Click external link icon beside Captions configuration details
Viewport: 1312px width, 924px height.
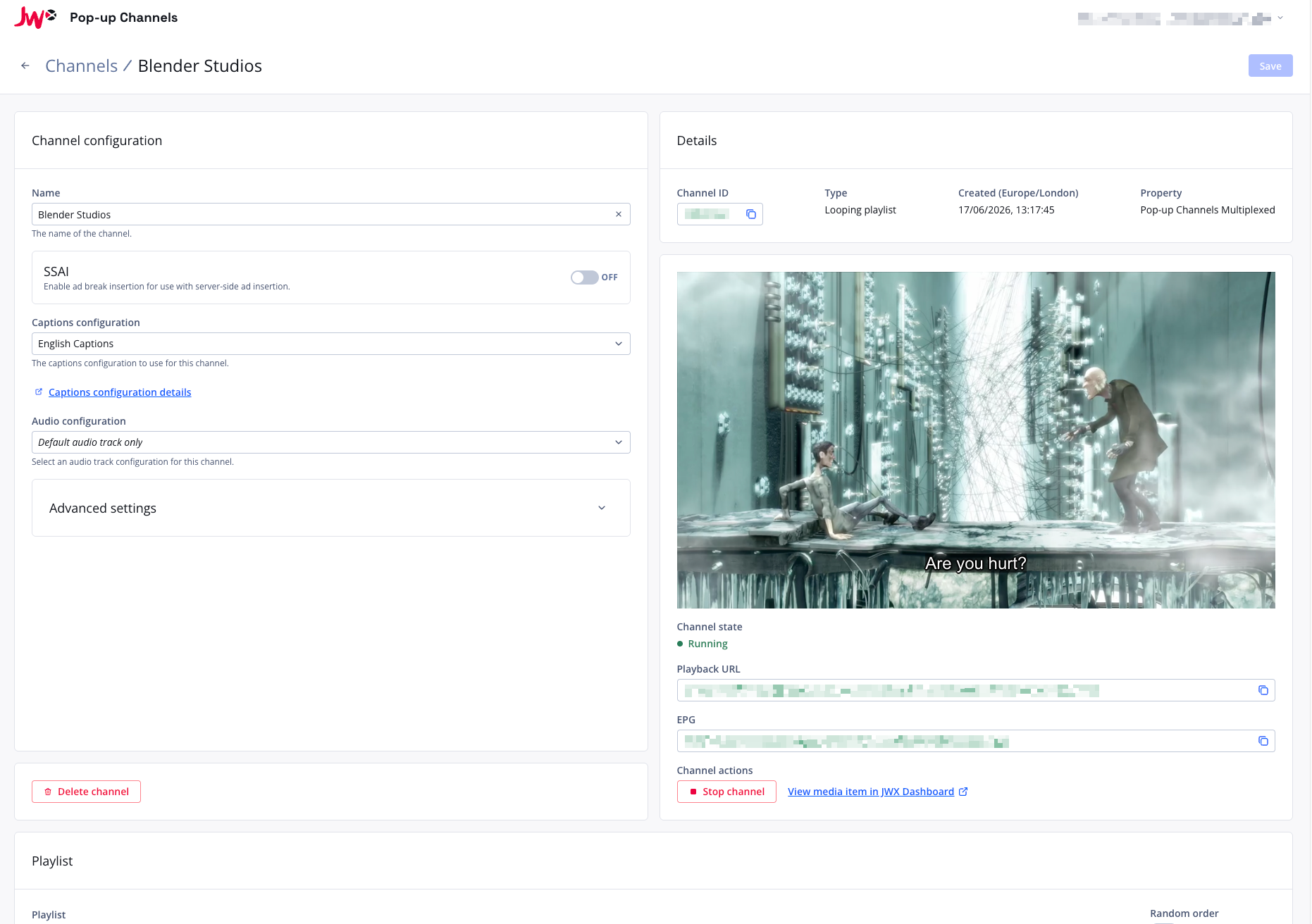(x=39, y=392)
